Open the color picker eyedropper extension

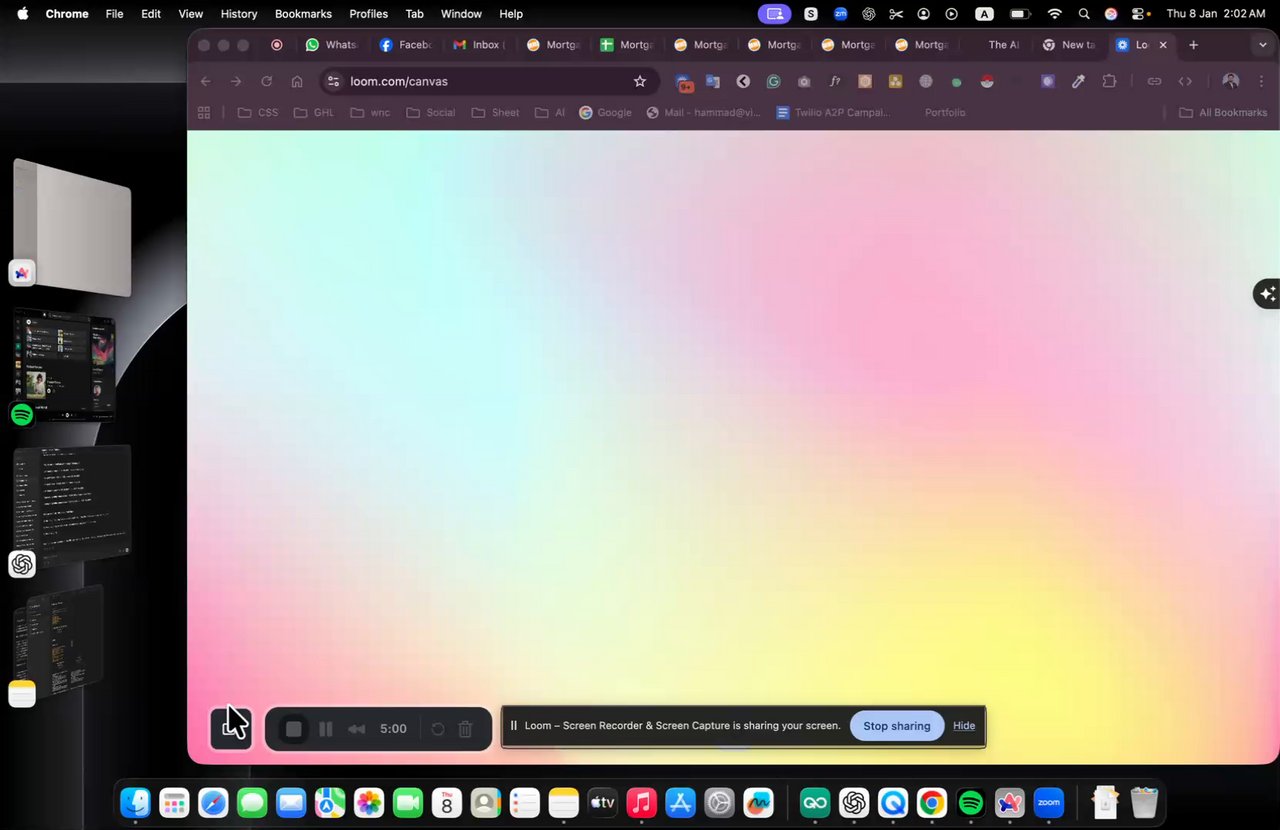tap(1078, 82)
